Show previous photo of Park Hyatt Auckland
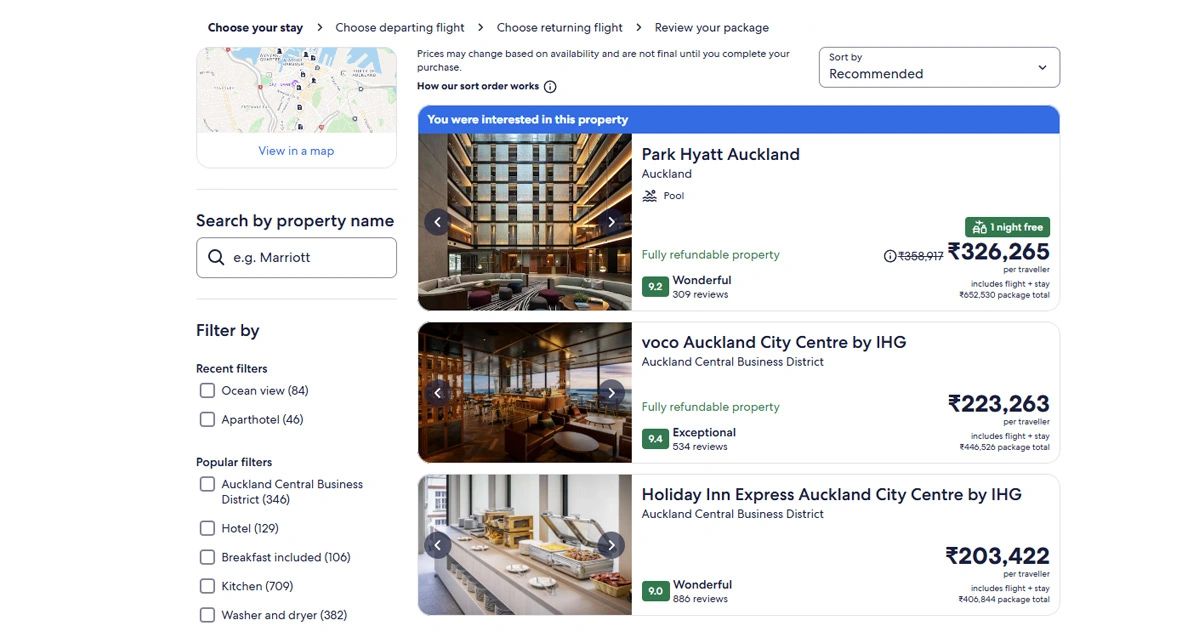1202x634 pixels. 437,222
